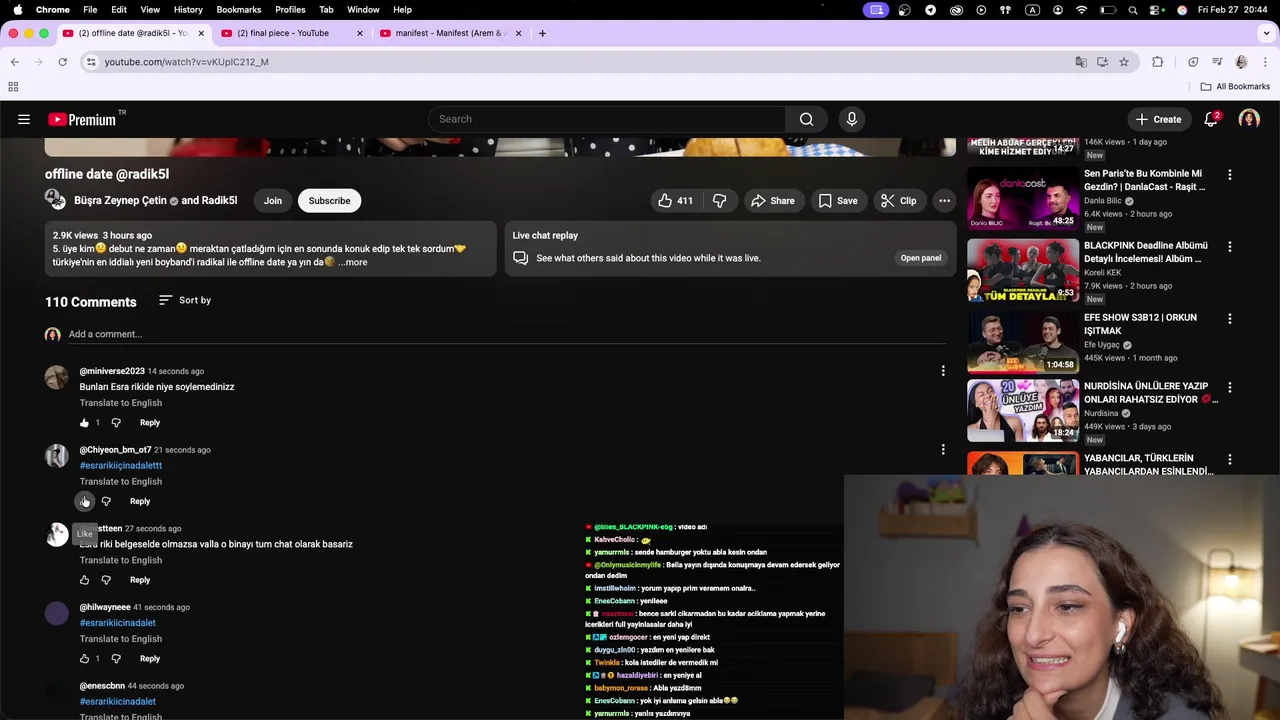Dislike the video

719,201
